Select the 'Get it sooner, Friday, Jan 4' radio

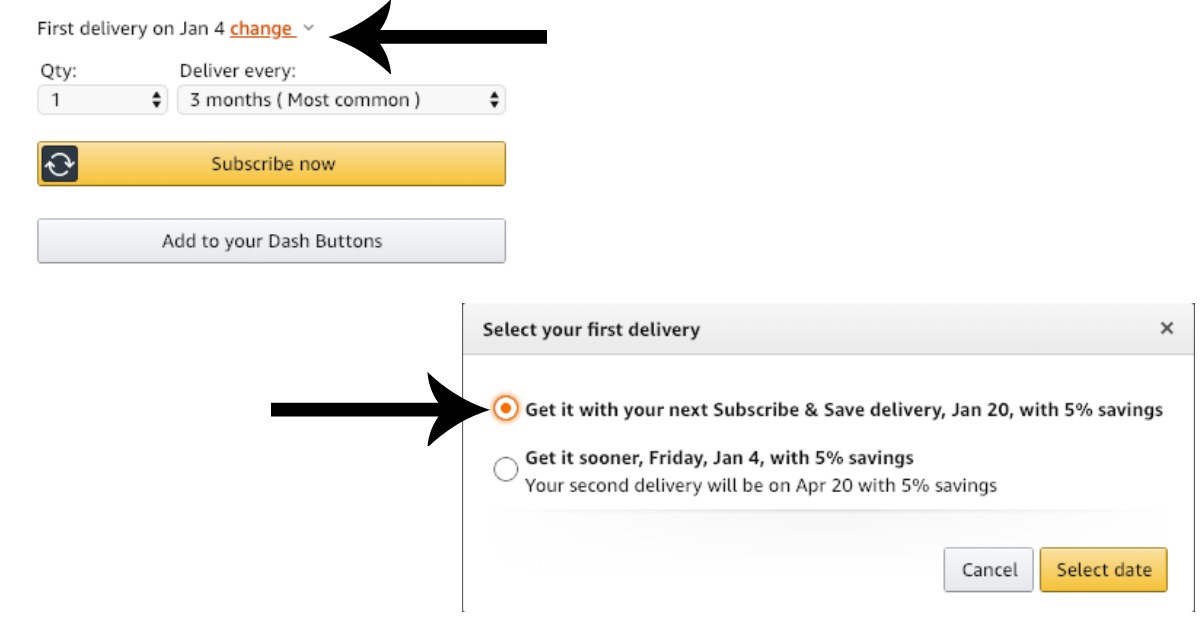point(507,468)
